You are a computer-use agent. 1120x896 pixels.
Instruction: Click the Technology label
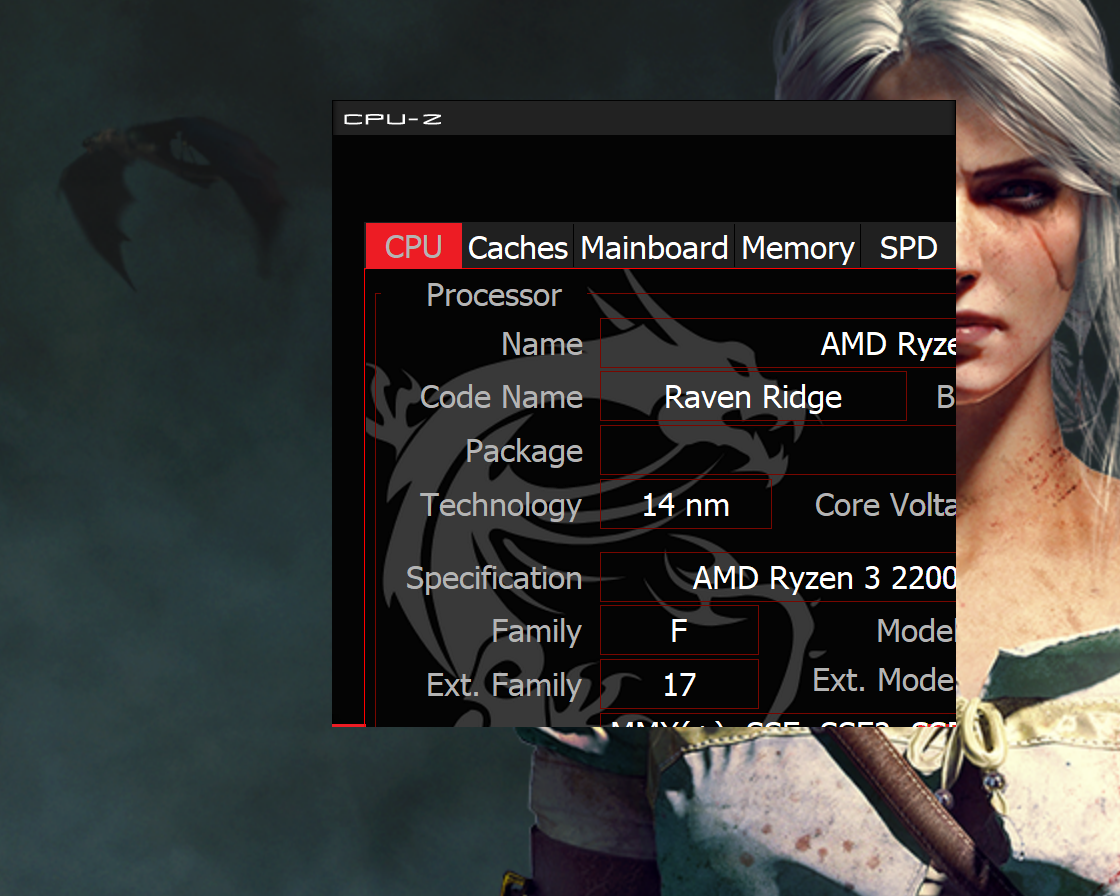point(501,505)
